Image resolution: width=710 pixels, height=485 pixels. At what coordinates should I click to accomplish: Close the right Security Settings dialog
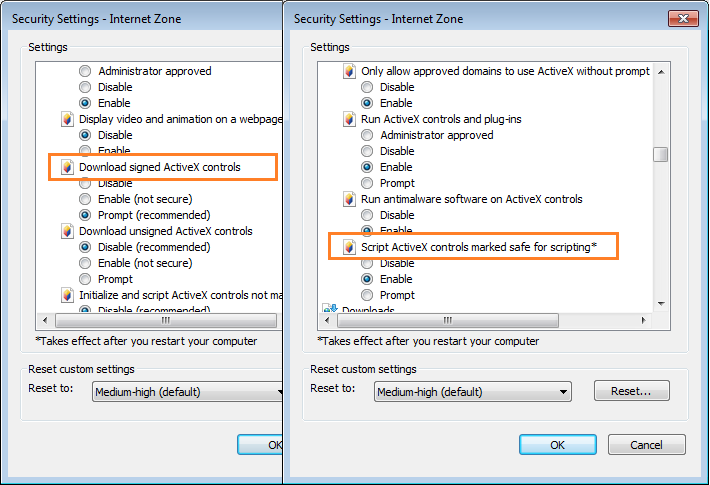pos(682,18)
